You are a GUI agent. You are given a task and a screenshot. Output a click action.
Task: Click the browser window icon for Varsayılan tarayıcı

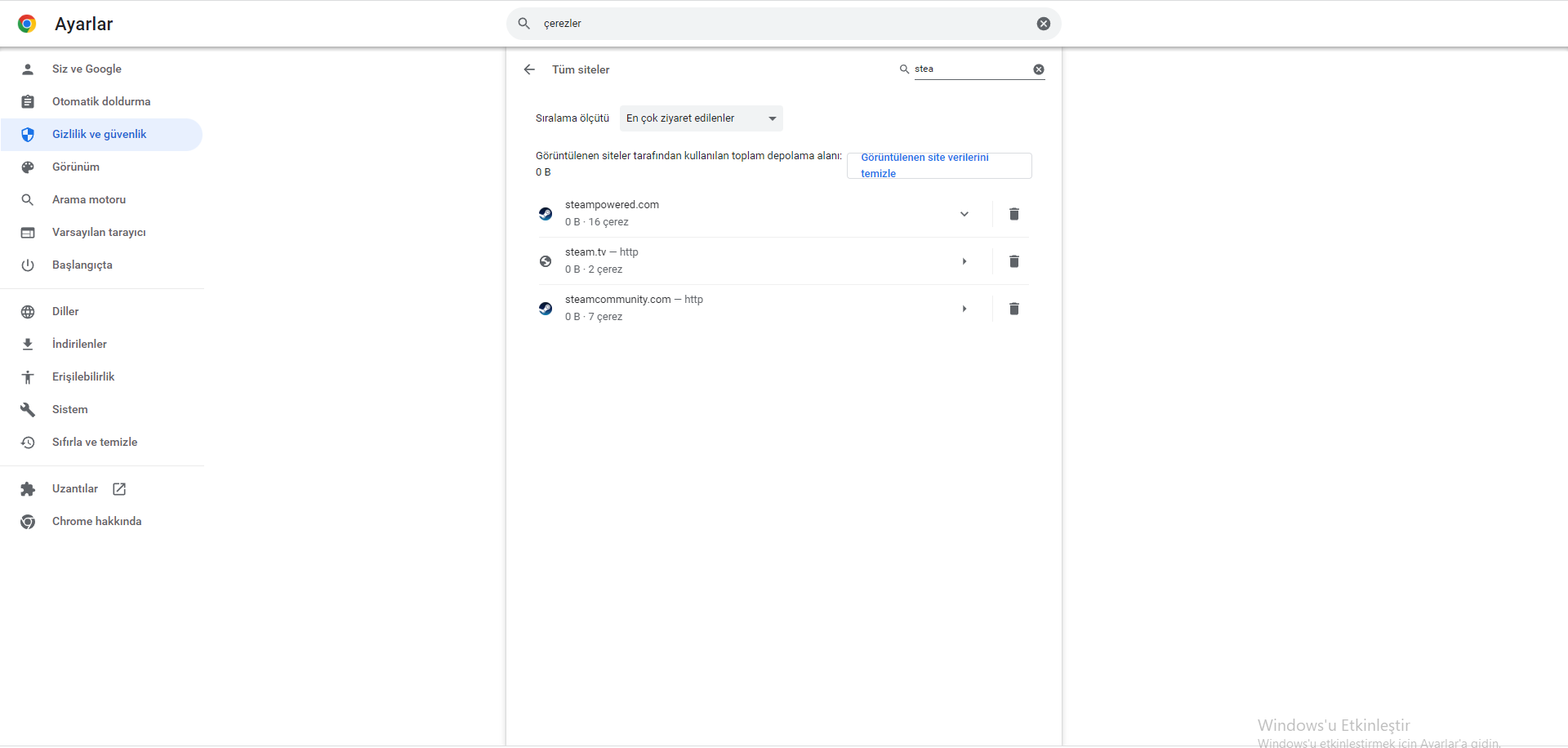click(x=28, y=233)
